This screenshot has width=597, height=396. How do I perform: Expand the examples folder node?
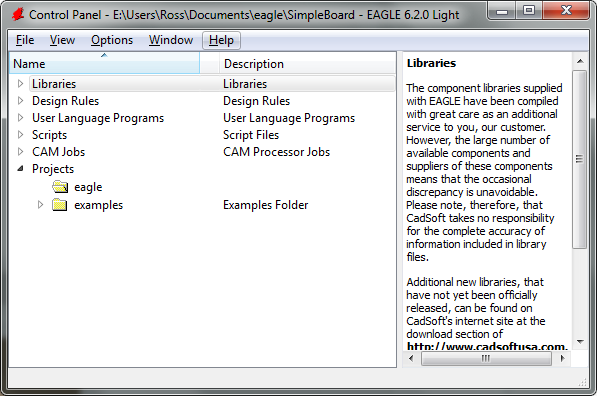[x=40, y=204]
